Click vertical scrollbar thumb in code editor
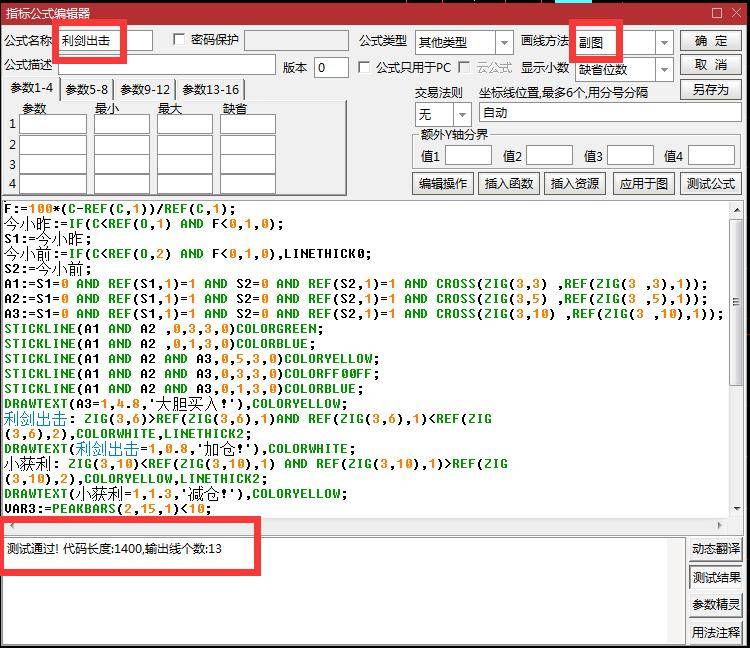This screenshot has width=750, height=648. (x=737, y=301)
